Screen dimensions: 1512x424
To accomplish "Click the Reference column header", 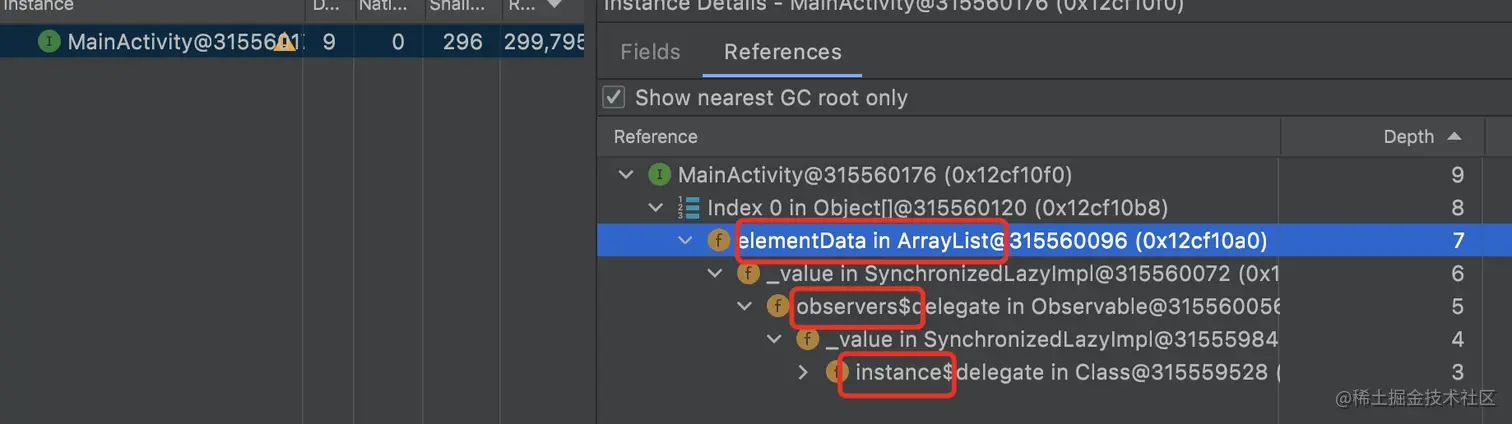I will (656, 137).
